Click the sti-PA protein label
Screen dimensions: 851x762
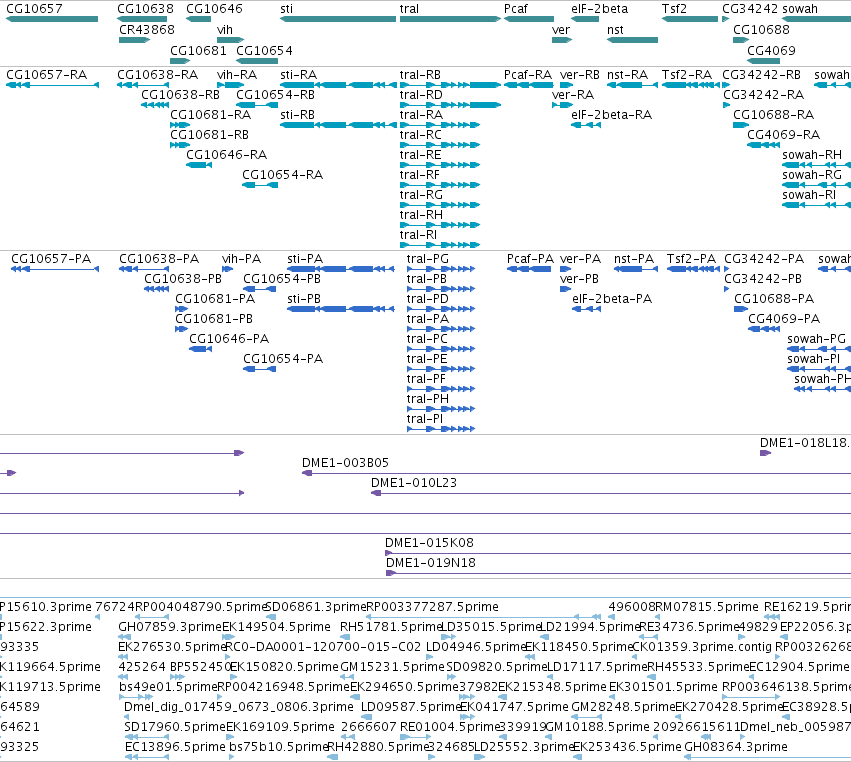click(305, 259)
